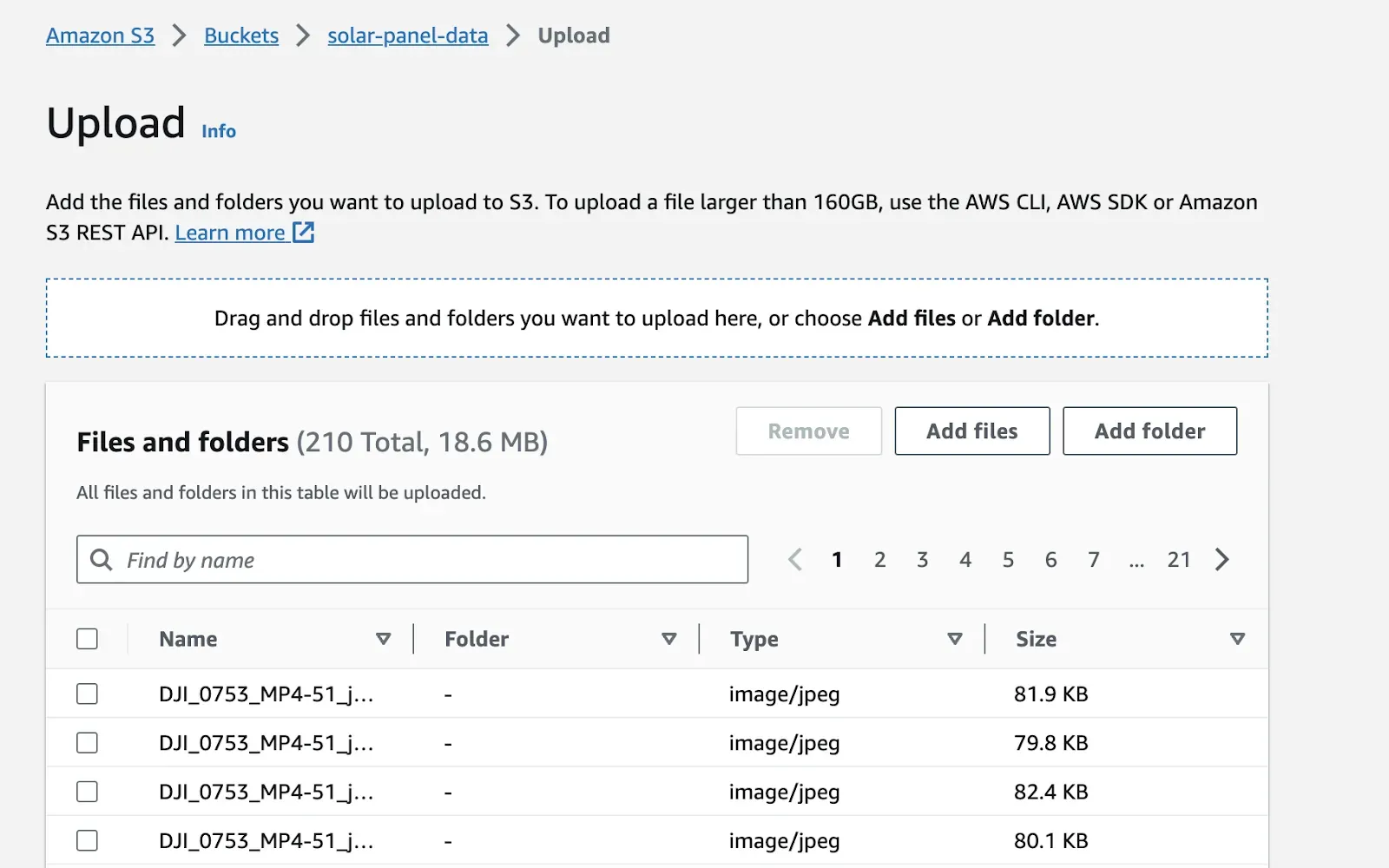This screenshot has width=1389, height=868.
Task: Open page 5 of the file list
Action: (1008, 560)
